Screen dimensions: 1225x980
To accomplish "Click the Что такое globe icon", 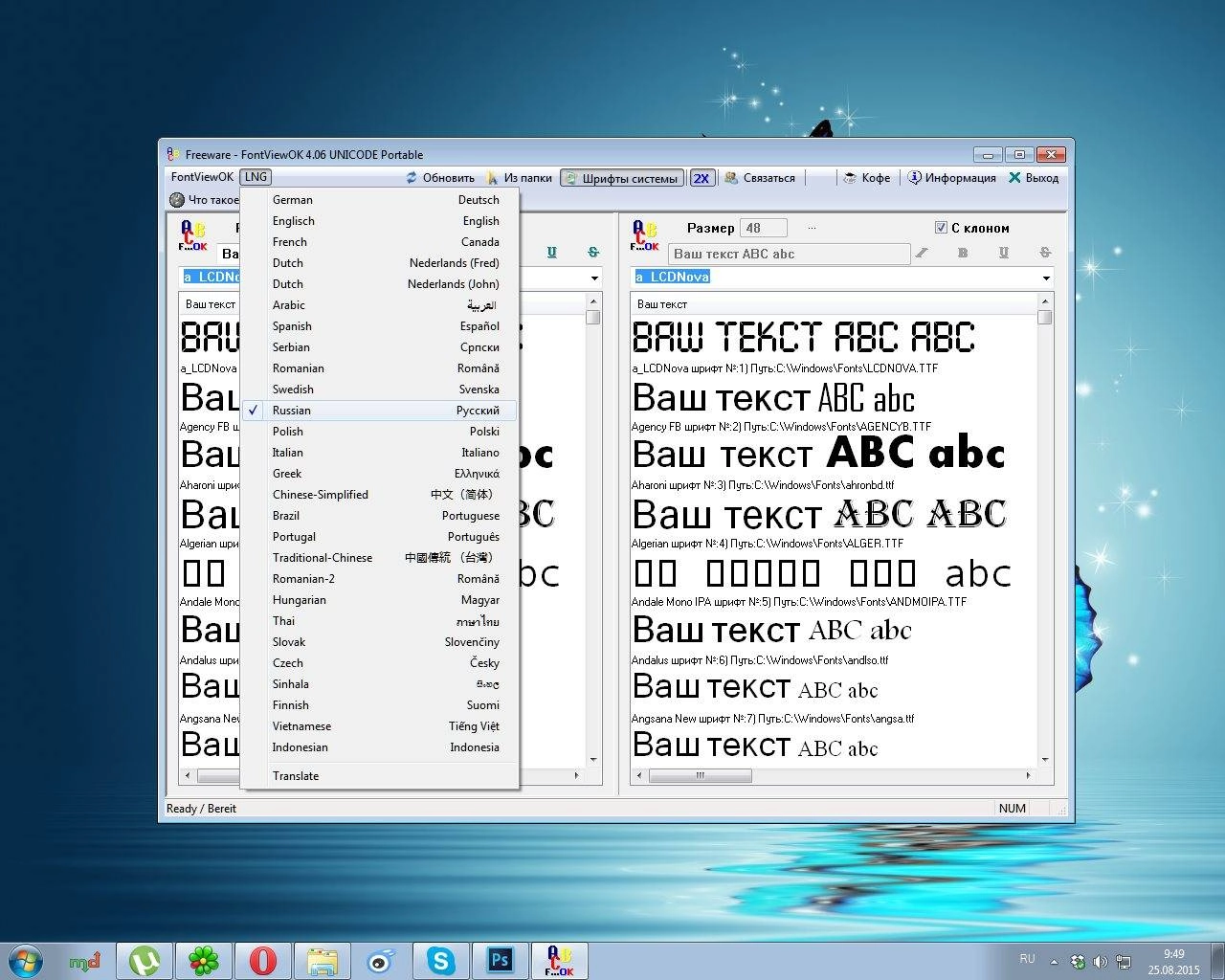I will click(x=177, y=200).
